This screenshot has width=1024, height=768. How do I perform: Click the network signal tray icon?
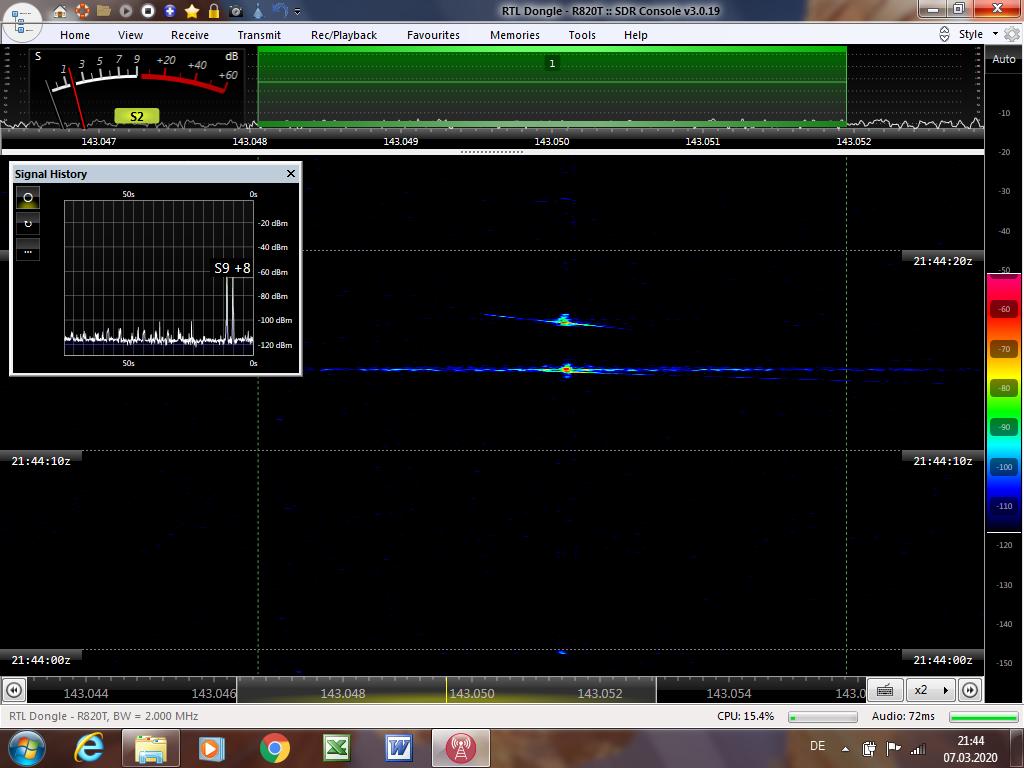[918, 748]
